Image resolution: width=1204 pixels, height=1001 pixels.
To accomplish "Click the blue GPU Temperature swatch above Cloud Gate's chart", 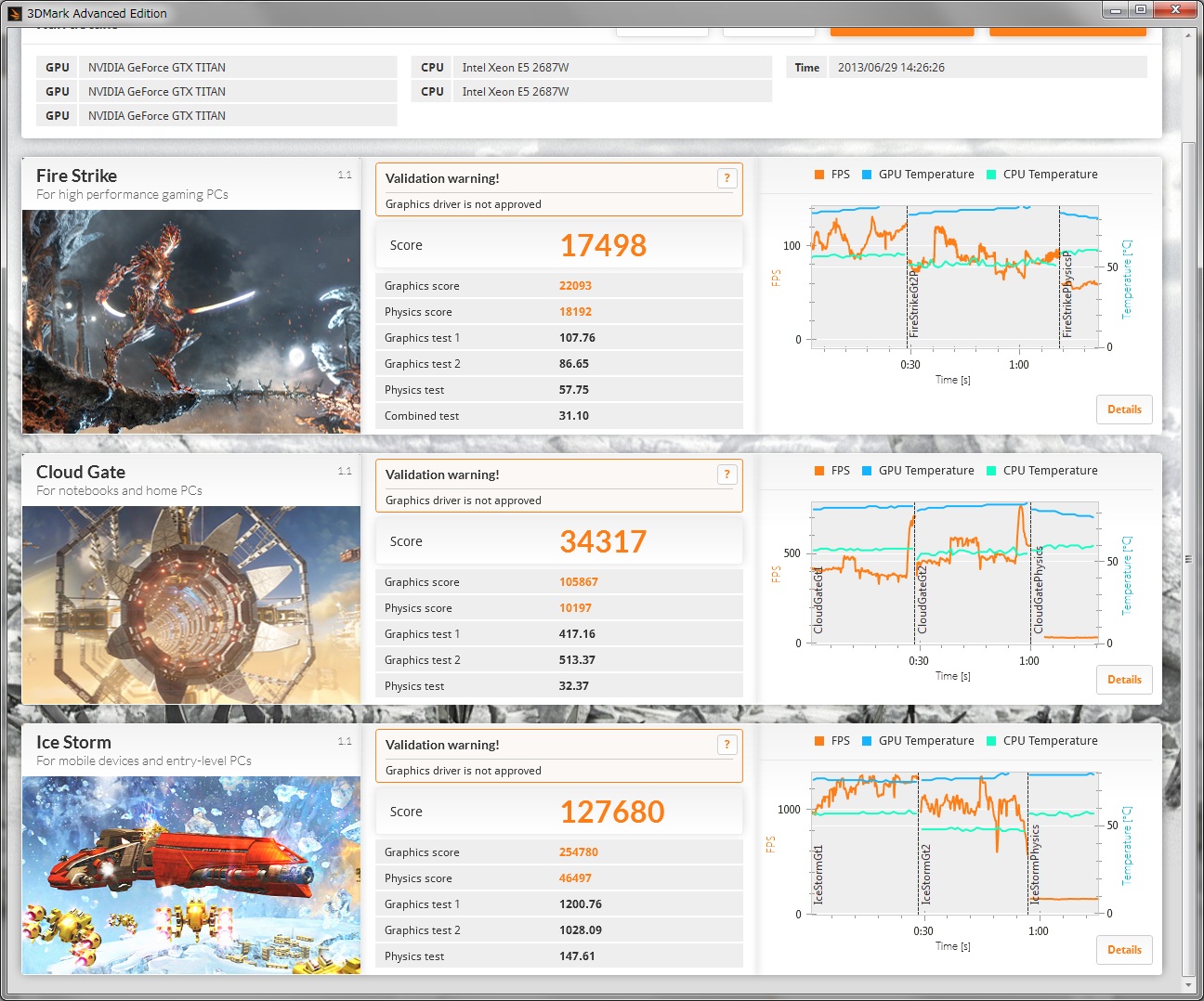I will [867, 471].
